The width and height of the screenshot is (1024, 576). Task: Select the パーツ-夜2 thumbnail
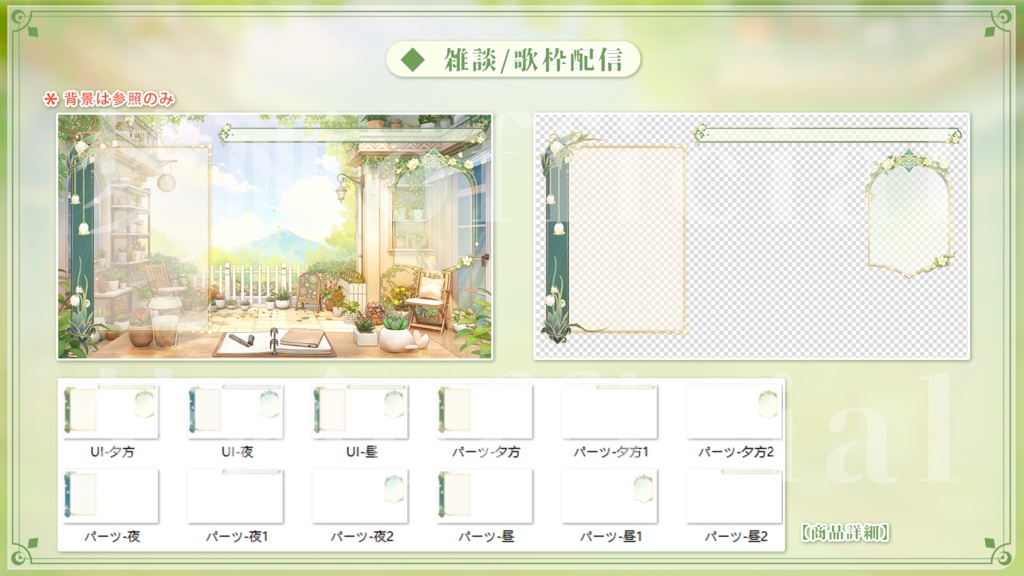(358, 497)
